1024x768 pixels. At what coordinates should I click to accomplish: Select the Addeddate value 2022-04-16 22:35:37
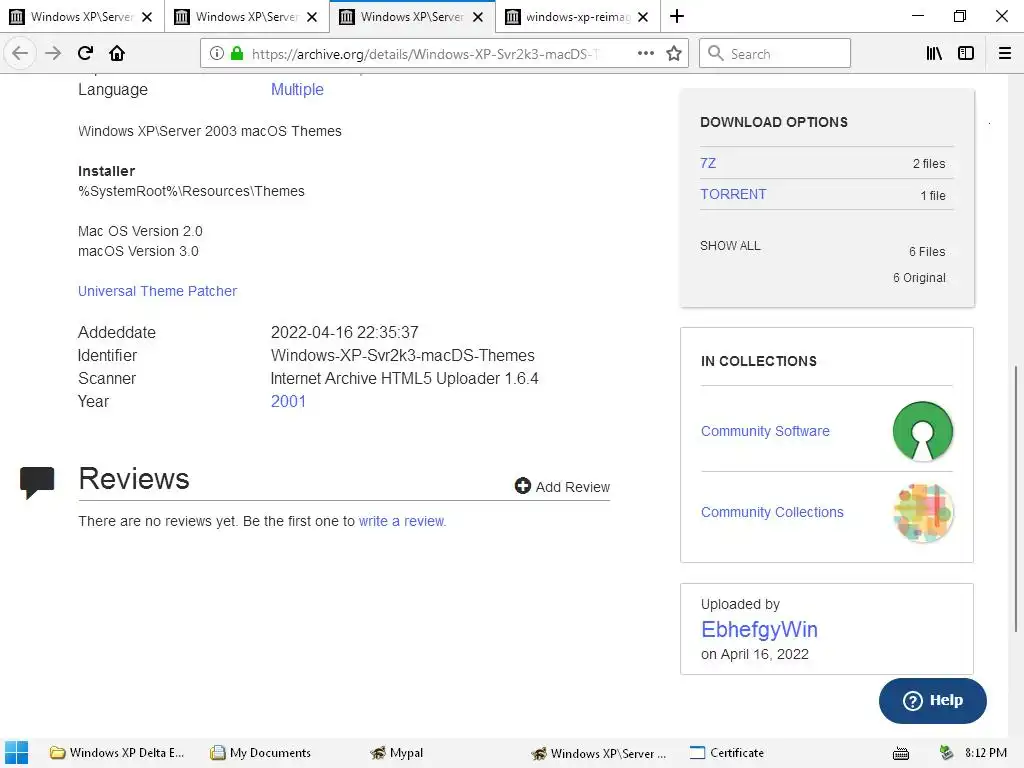[x=344, y=332]
